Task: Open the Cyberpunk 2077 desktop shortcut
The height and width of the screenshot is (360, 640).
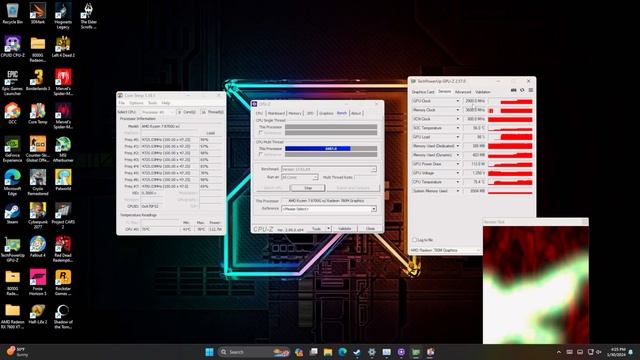Action: tap(38, 216)
